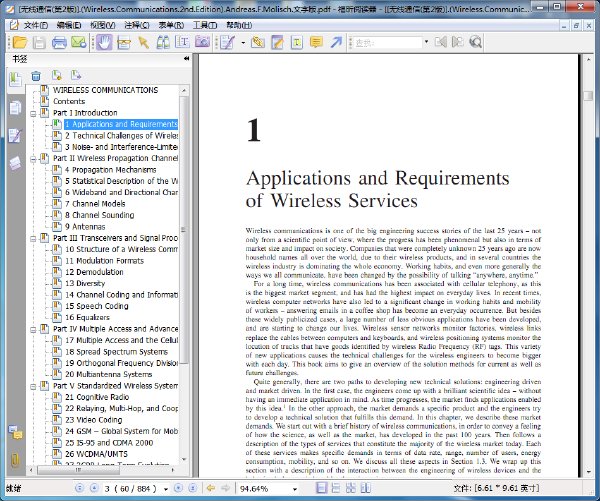Viewport: 600px width, 501px height.
Task: Open bookmark 23 Video Coding
Action: [93, 420]
